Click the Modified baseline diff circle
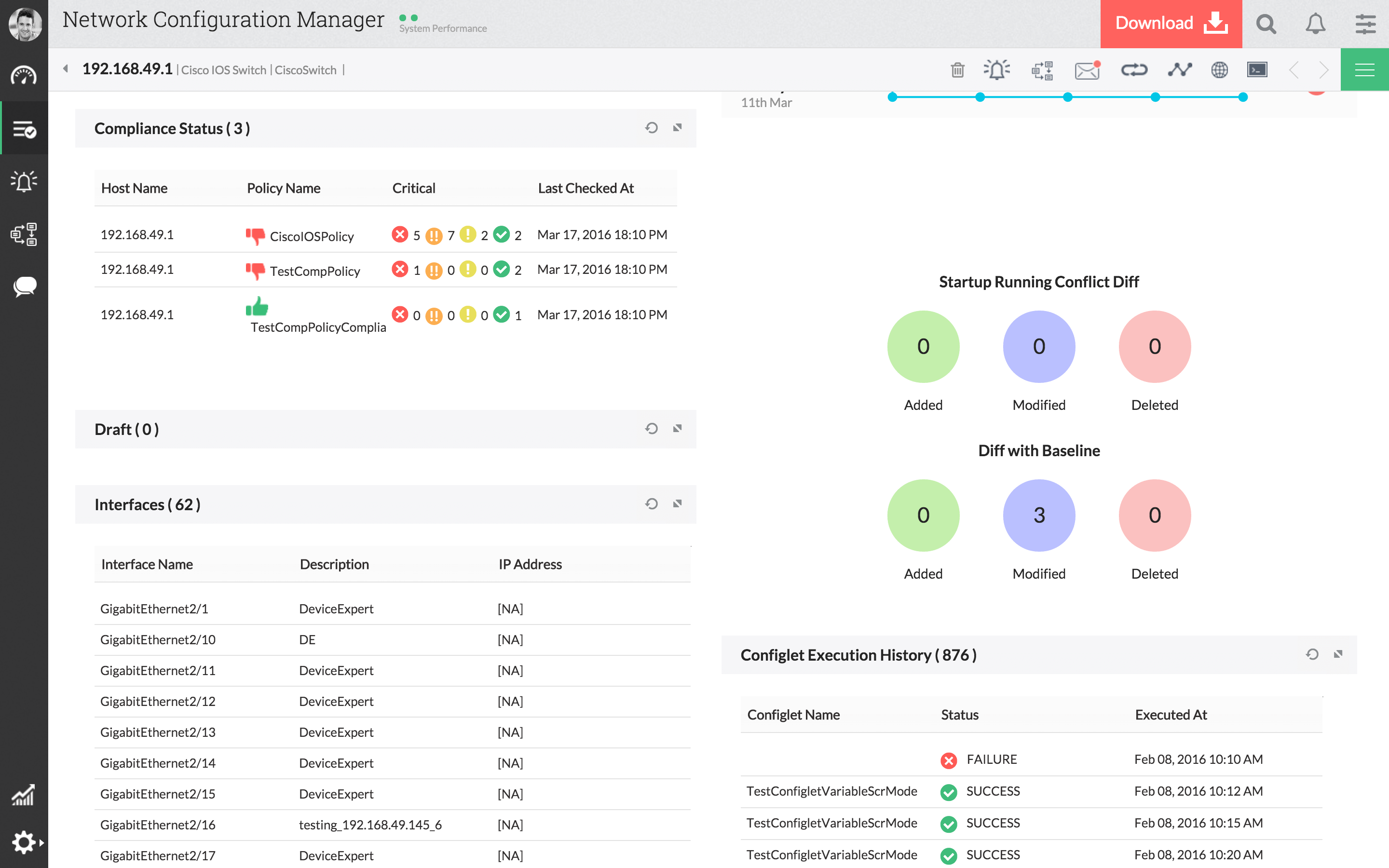This screenshot has height=868, width=1389. tap(1039, 515)
